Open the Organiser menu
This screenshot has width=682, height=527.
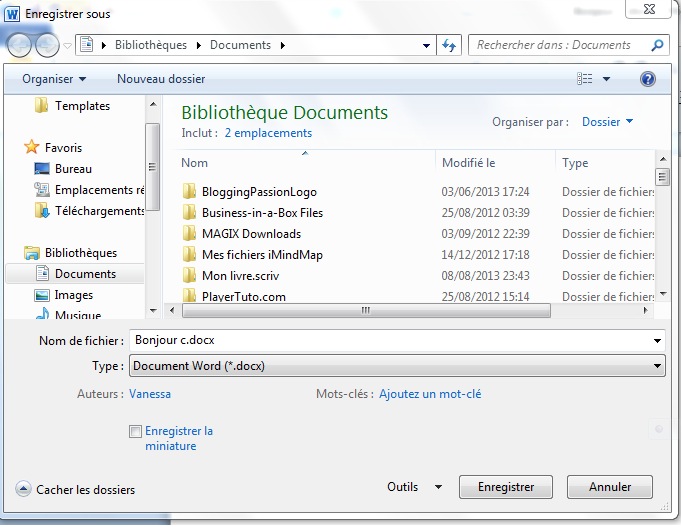tap(54, 78)
